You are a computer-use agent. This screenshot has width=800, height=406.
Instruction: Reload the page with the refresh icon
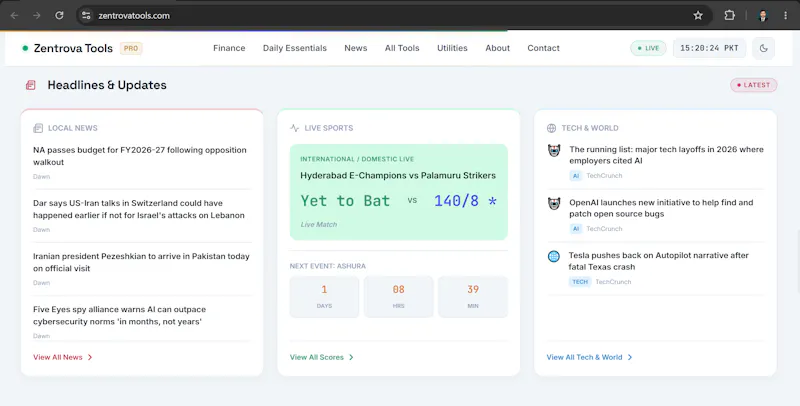pyautogui.click(x=59, y=15)
